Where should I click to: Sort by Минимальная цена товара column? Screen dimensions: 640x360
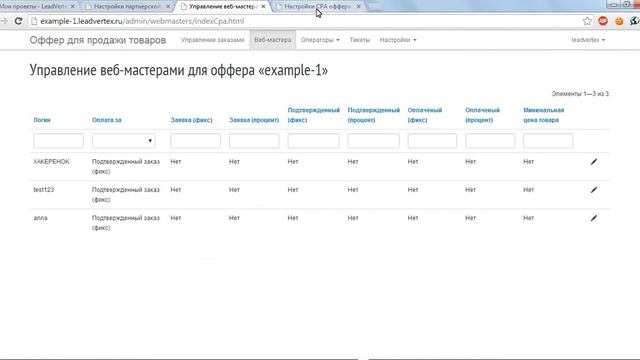(544, 115)
